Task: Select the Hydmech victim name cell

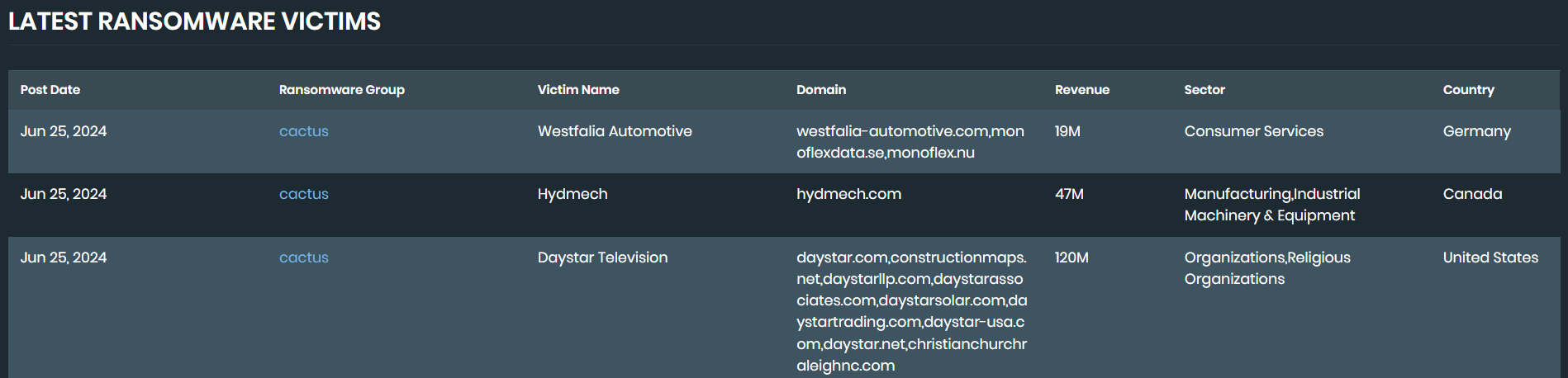Action: pyautogui.click(x=573, y=194)
